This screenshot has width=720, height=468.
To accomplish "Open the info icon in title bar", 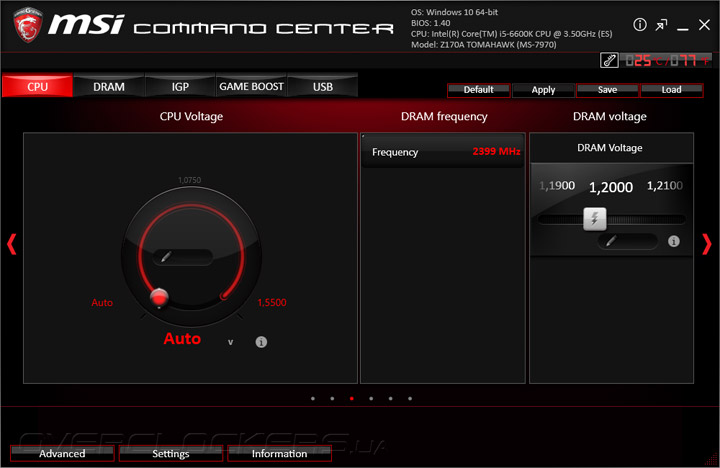I will [x=640, y=24].
